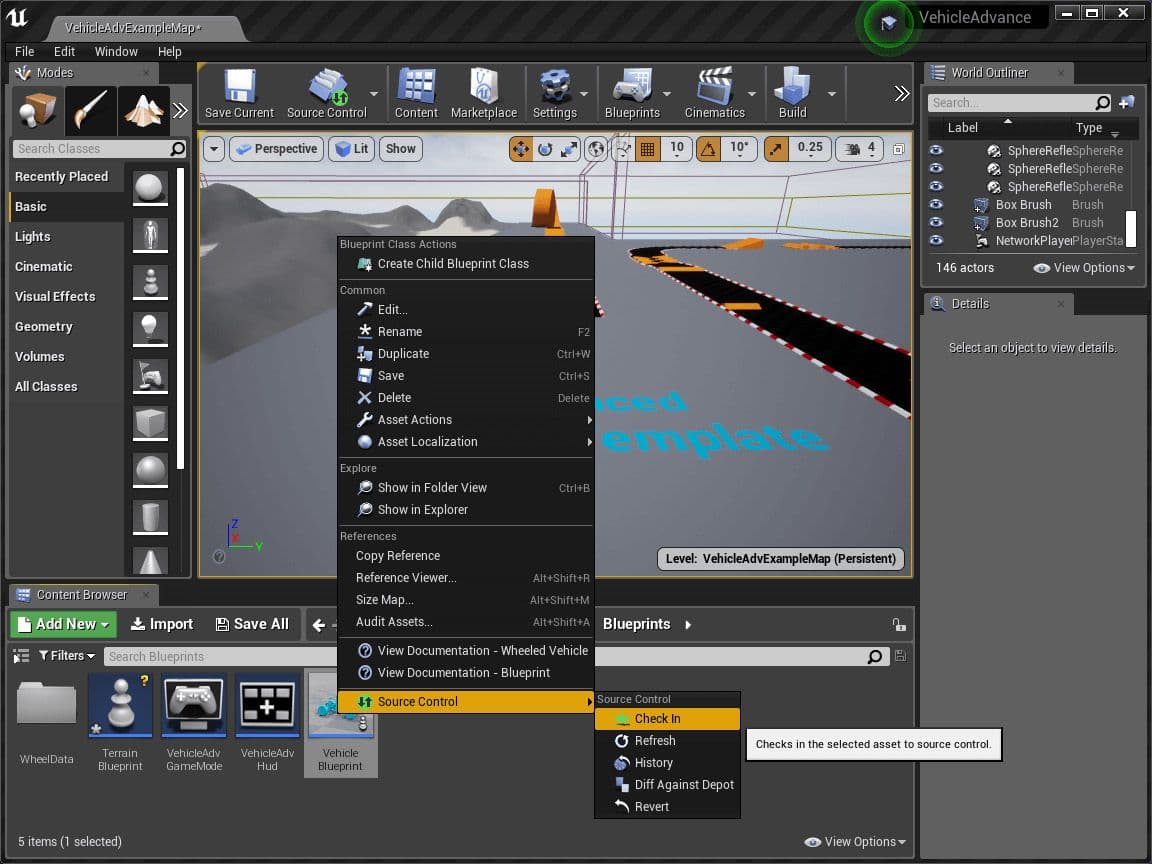Click the Import button in Content Browser

coord(161,623)
